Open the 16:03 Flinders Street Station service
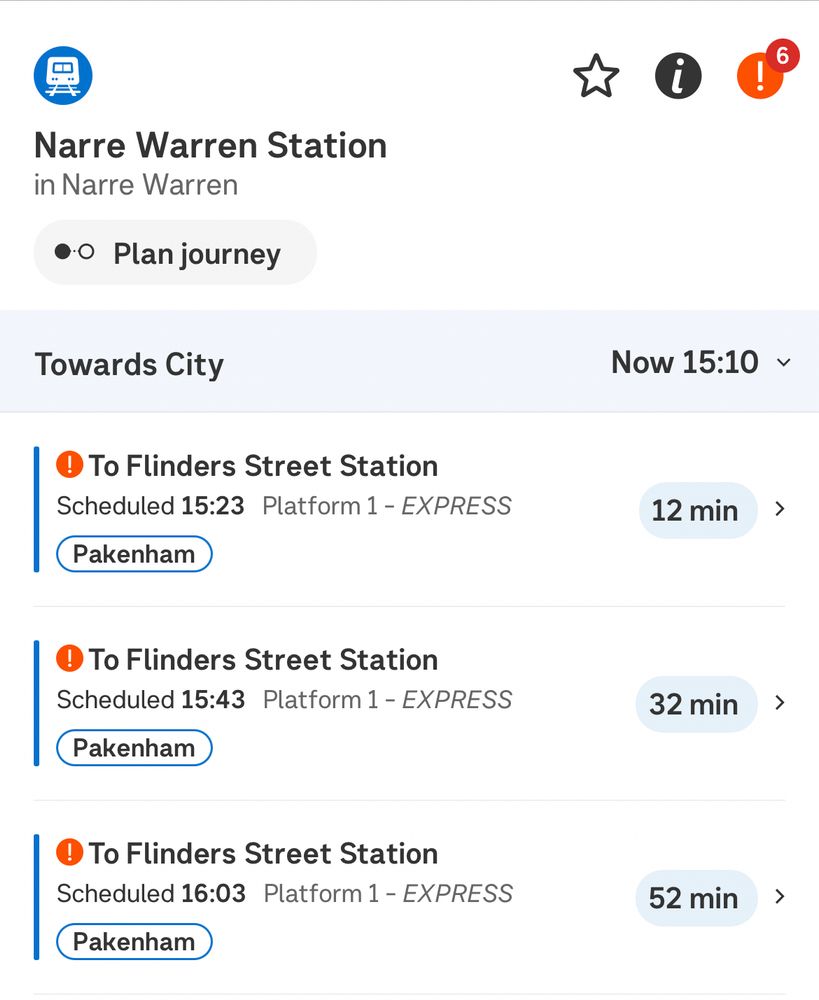 (x=263, y=854)
